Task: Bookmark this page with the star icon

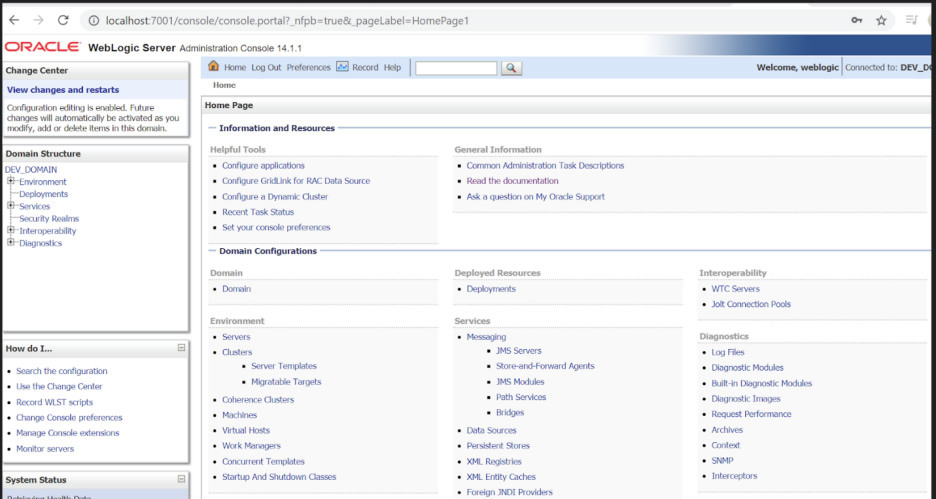Action: 881,20
